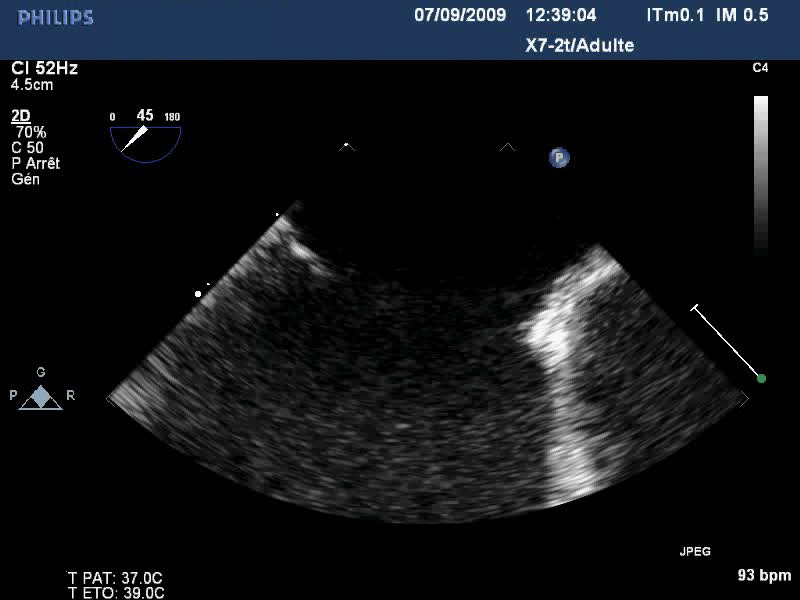Click the T PAT: 37.0C temperature reading
The width and height of the screenshot is (800, 600).
[115, 578]
